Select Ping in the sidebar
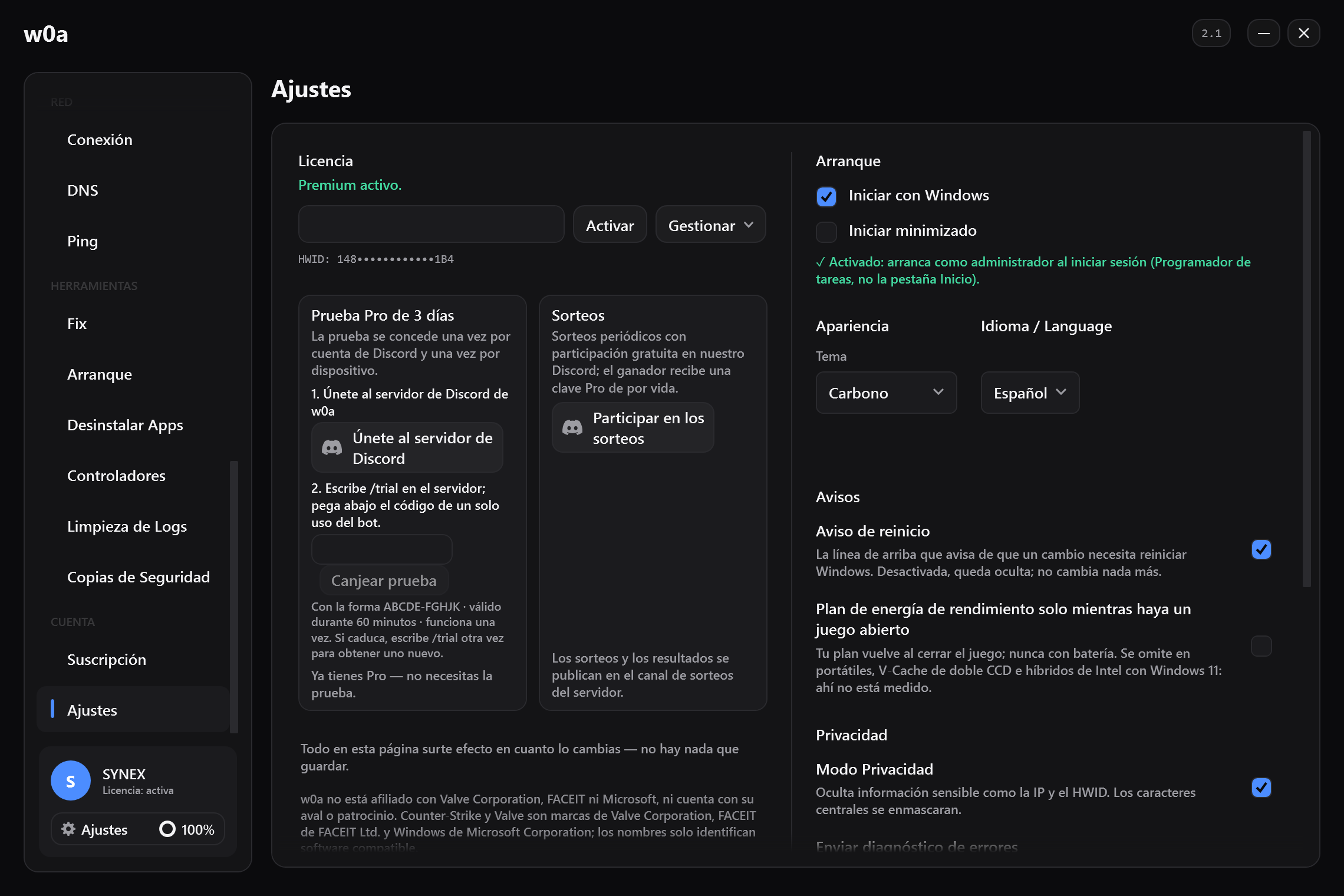The image size is (1344, 896). 133,241
